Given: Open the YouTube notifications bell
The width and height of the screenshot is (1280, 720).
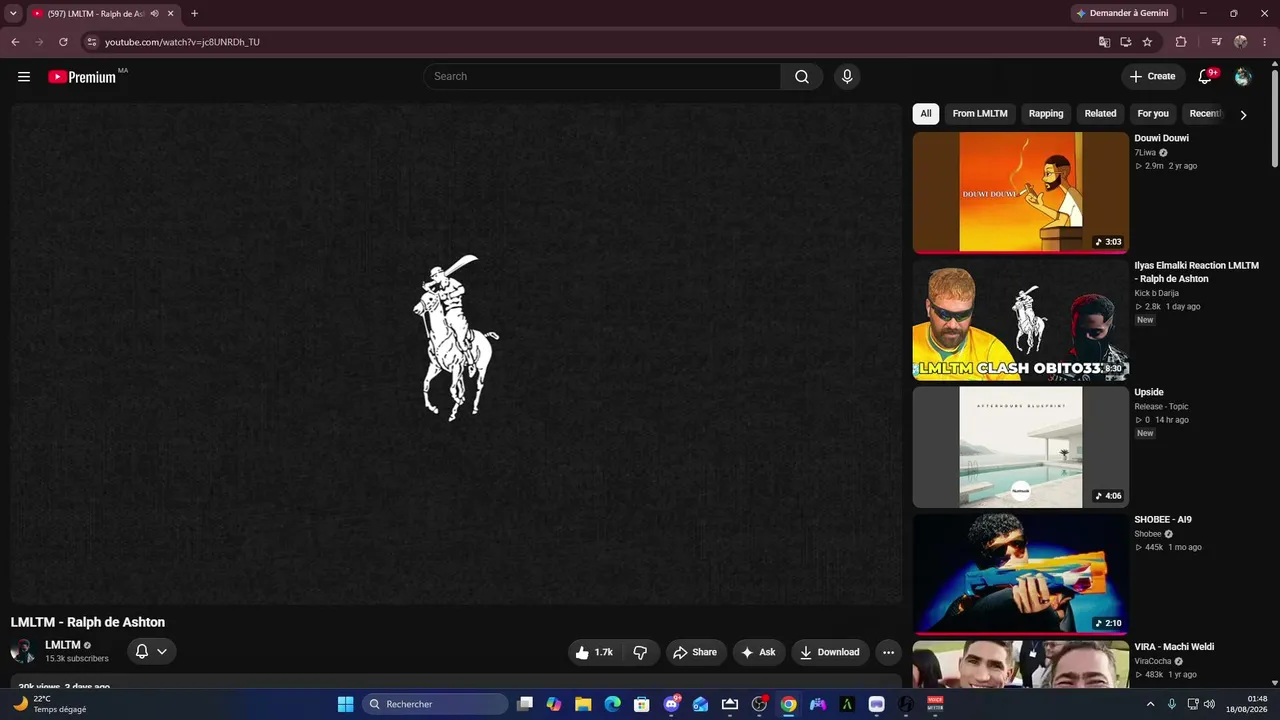Looking at the screenshot, I should [1206, 77].
